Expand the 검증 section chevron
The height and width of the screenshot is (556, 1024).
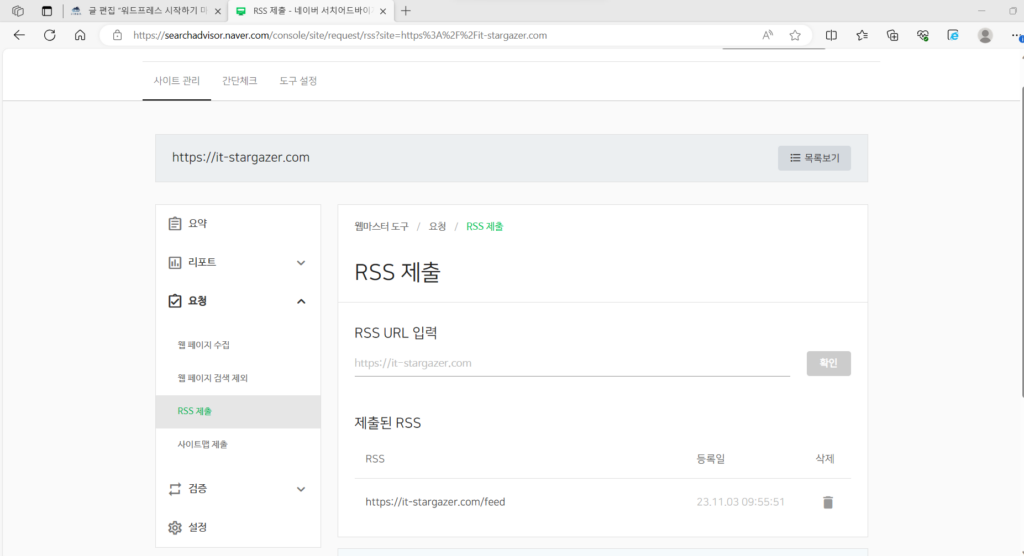point(300,489)
